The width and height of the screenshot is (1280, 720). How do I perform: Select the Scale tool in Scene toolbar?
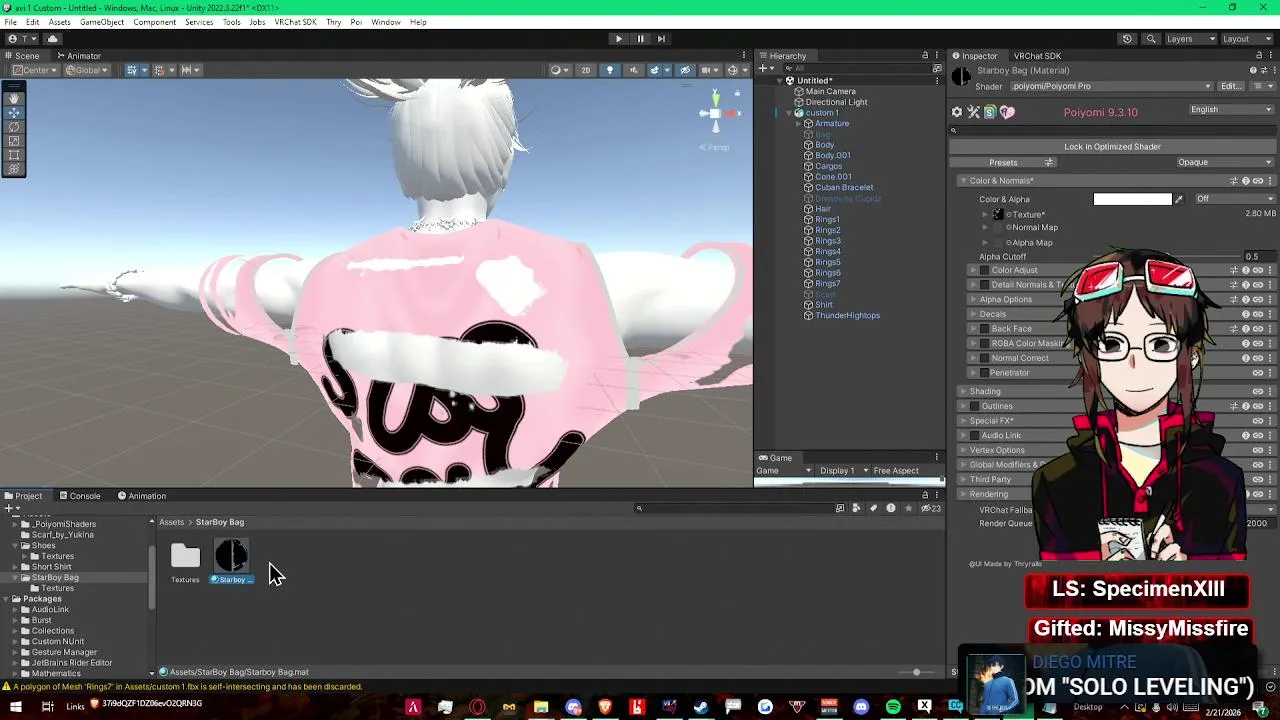(14, 141)
